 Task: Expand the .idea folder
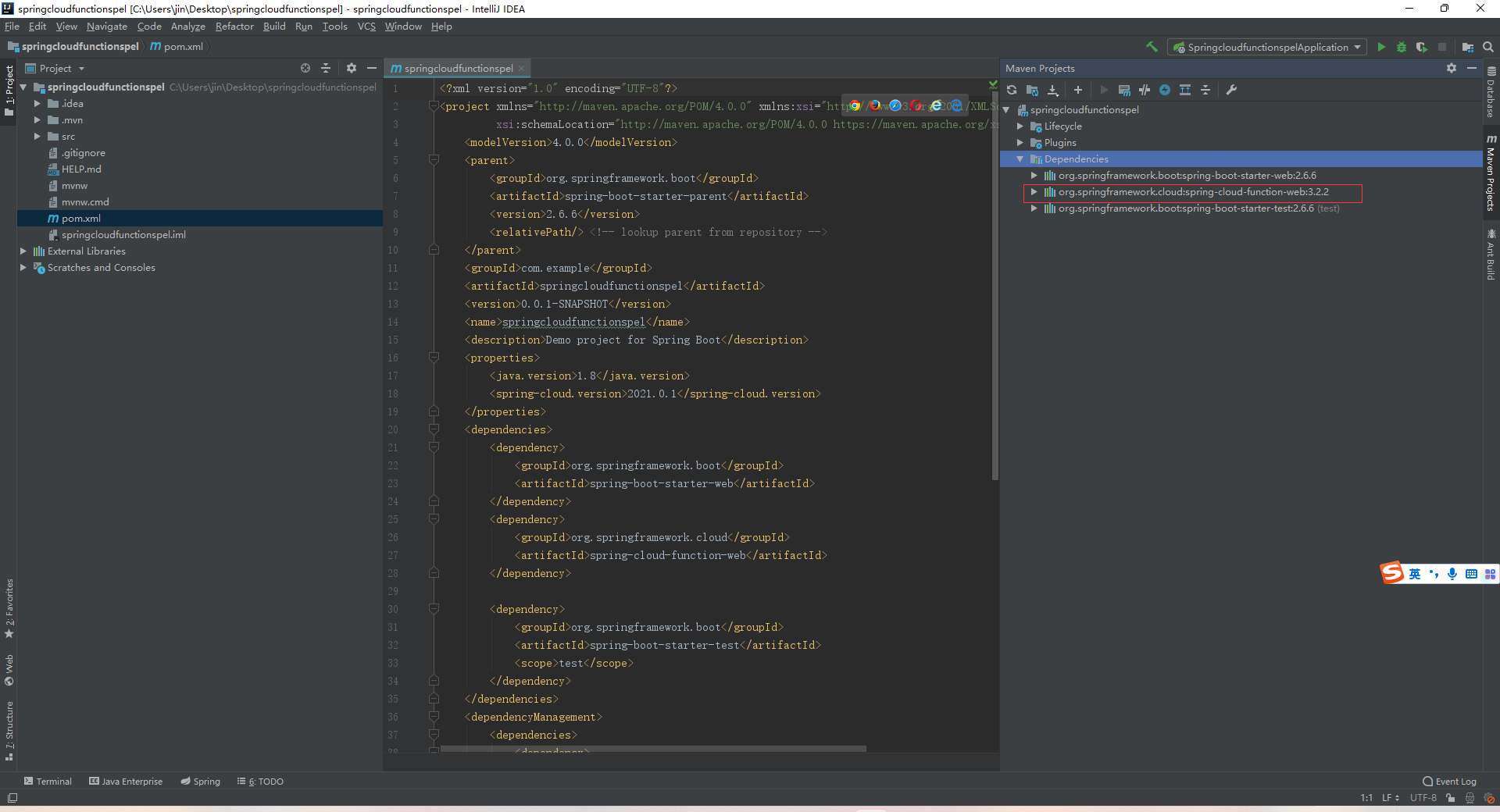(37, 103)
